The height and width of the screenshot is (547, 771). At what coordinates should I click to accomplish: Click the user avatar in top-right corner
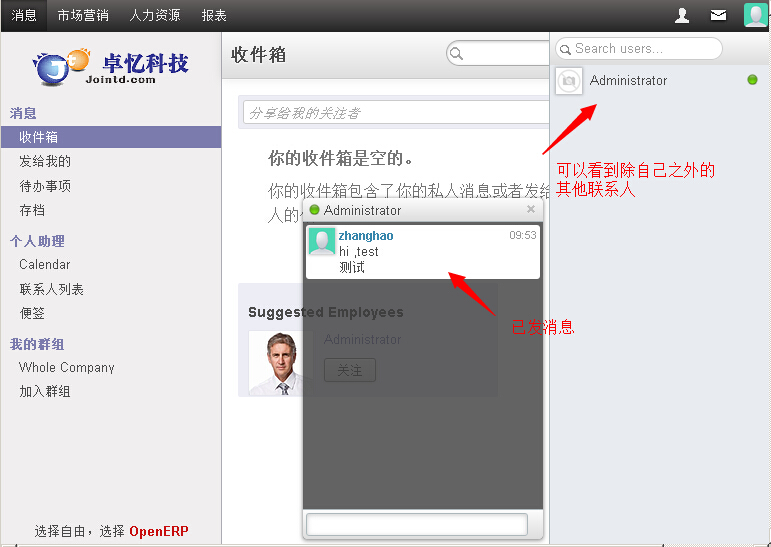click(755, 15)
